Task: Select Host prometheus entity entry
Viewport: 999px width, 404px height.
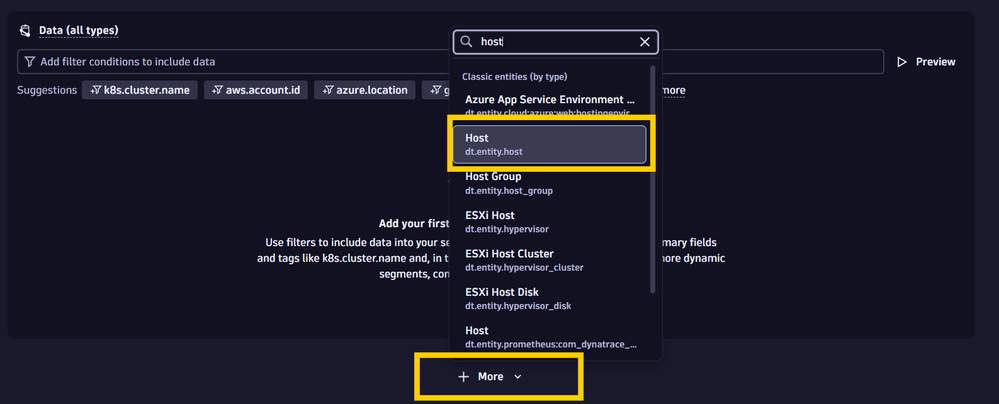Action: (550, 337)
